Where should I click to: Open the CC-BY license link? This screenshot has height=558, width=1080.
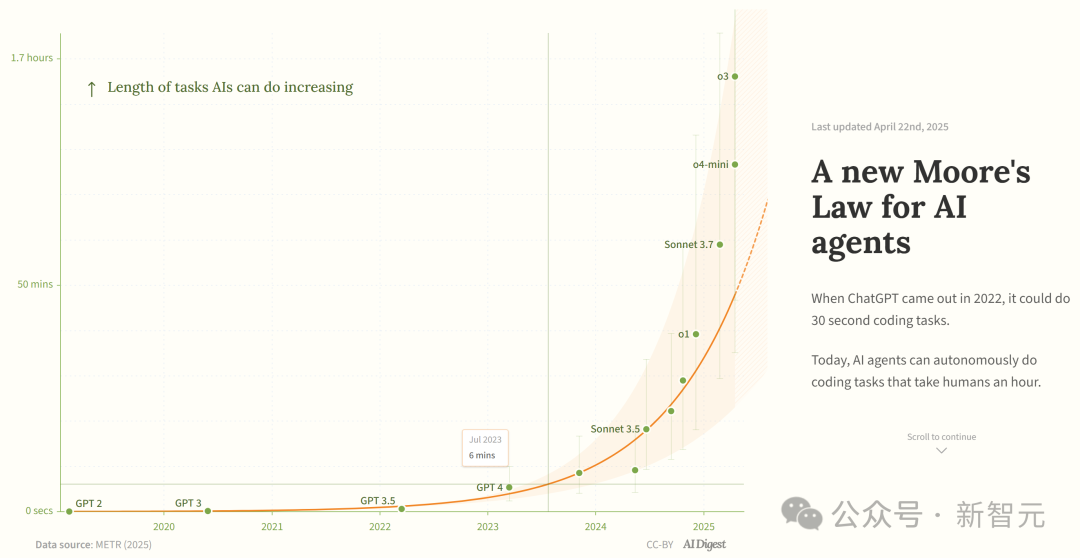[659, 545]
